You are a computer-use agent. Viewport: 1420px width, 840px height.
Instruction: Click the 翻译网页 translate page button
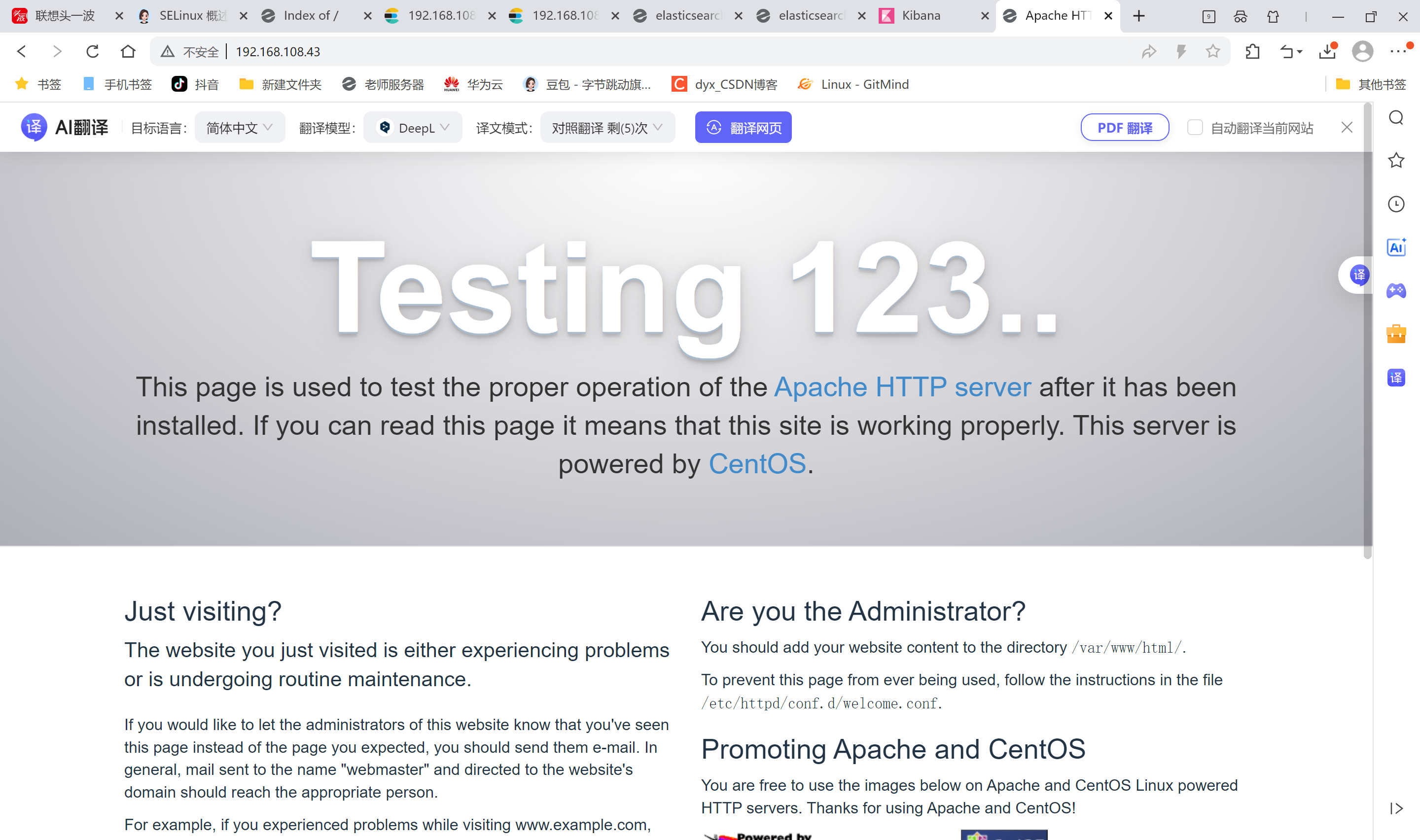click(x=743, y=127)
